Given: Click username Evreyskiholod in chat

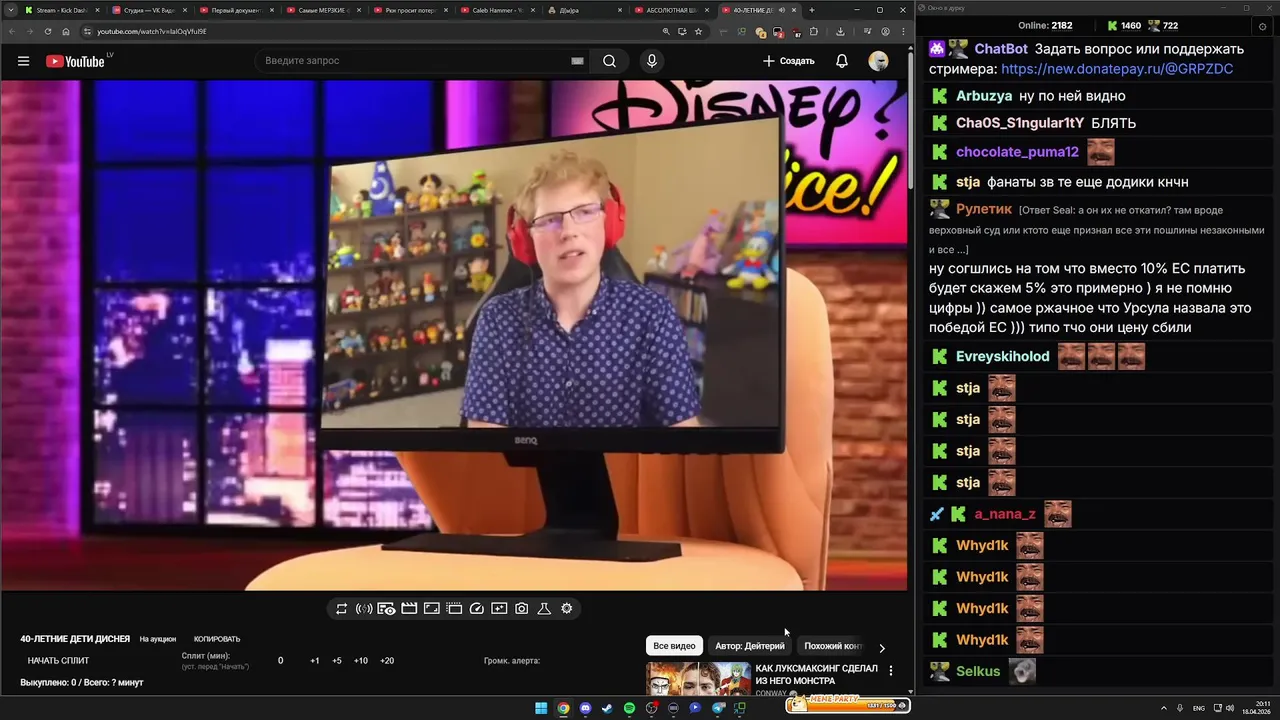Looking at the screenshot, I should point(1003,356).
